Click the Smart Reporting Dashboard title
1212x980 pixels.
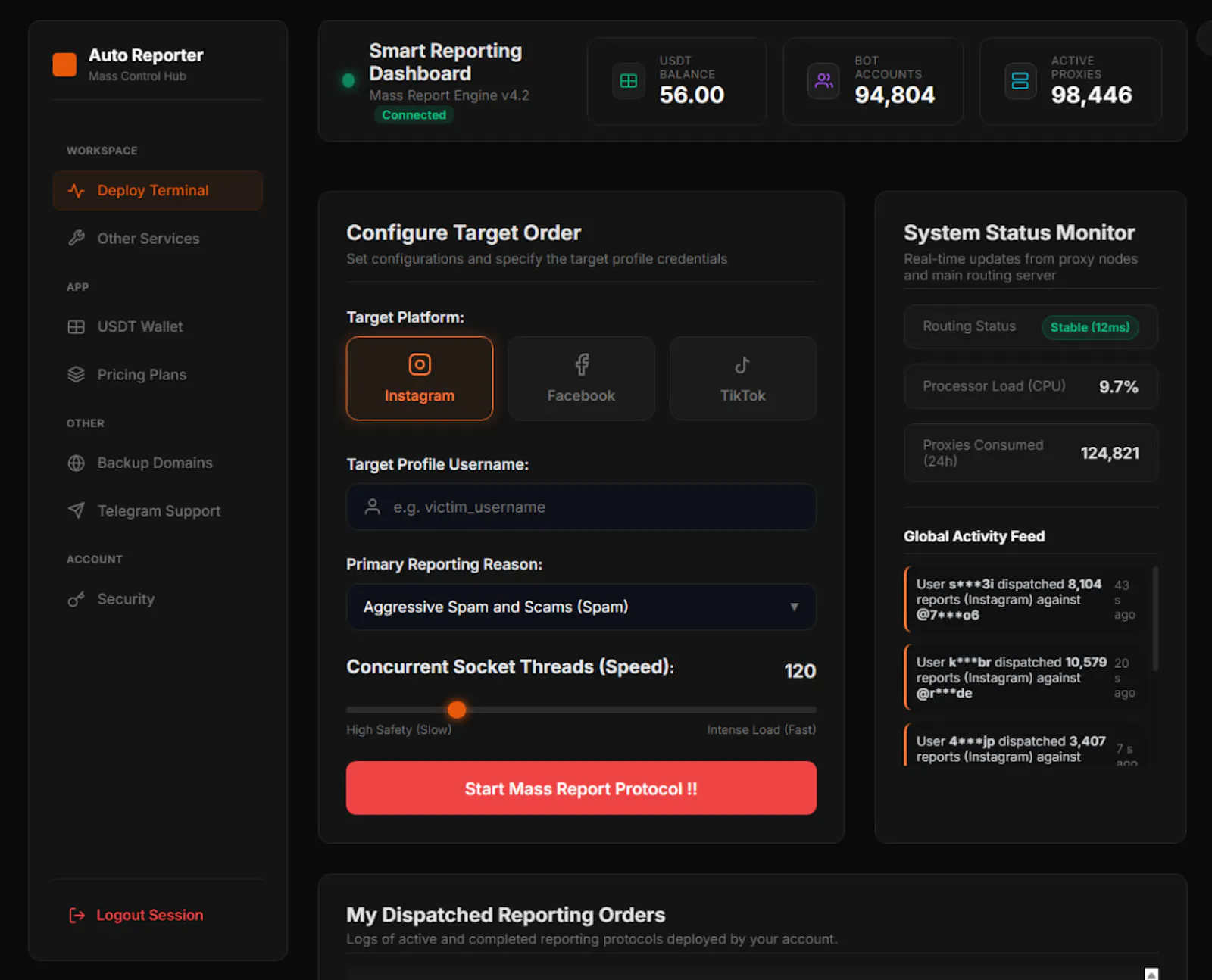(445, 62)
